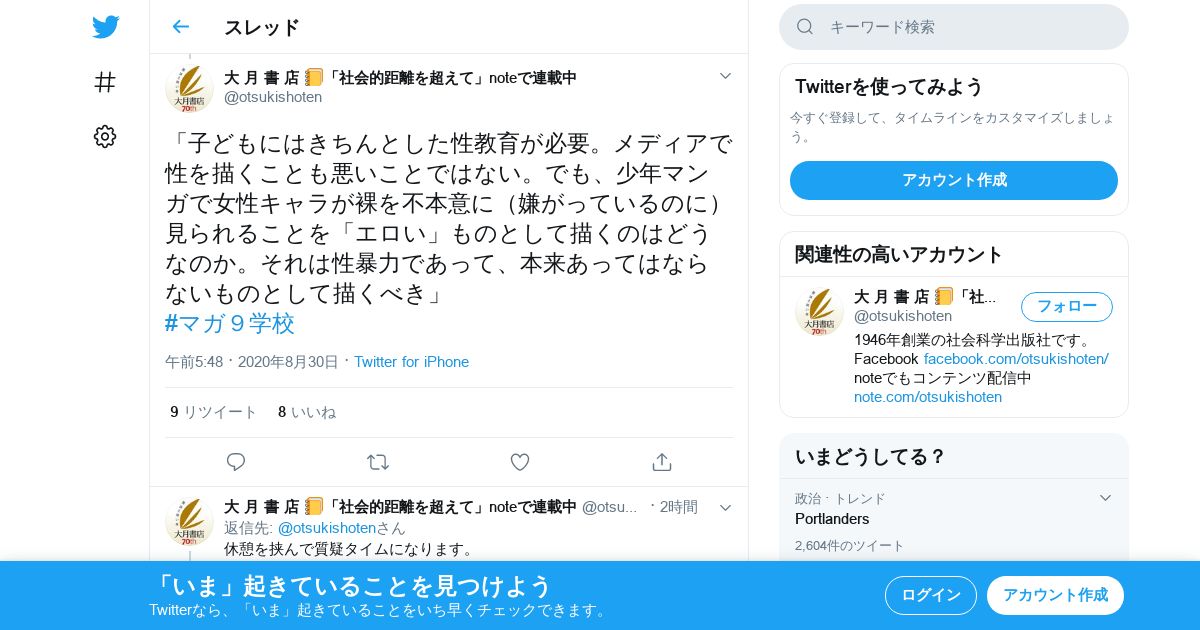1200x630 pixels.
Task: Expand options for the Portlanders trend
Action: click(1105, 498)
